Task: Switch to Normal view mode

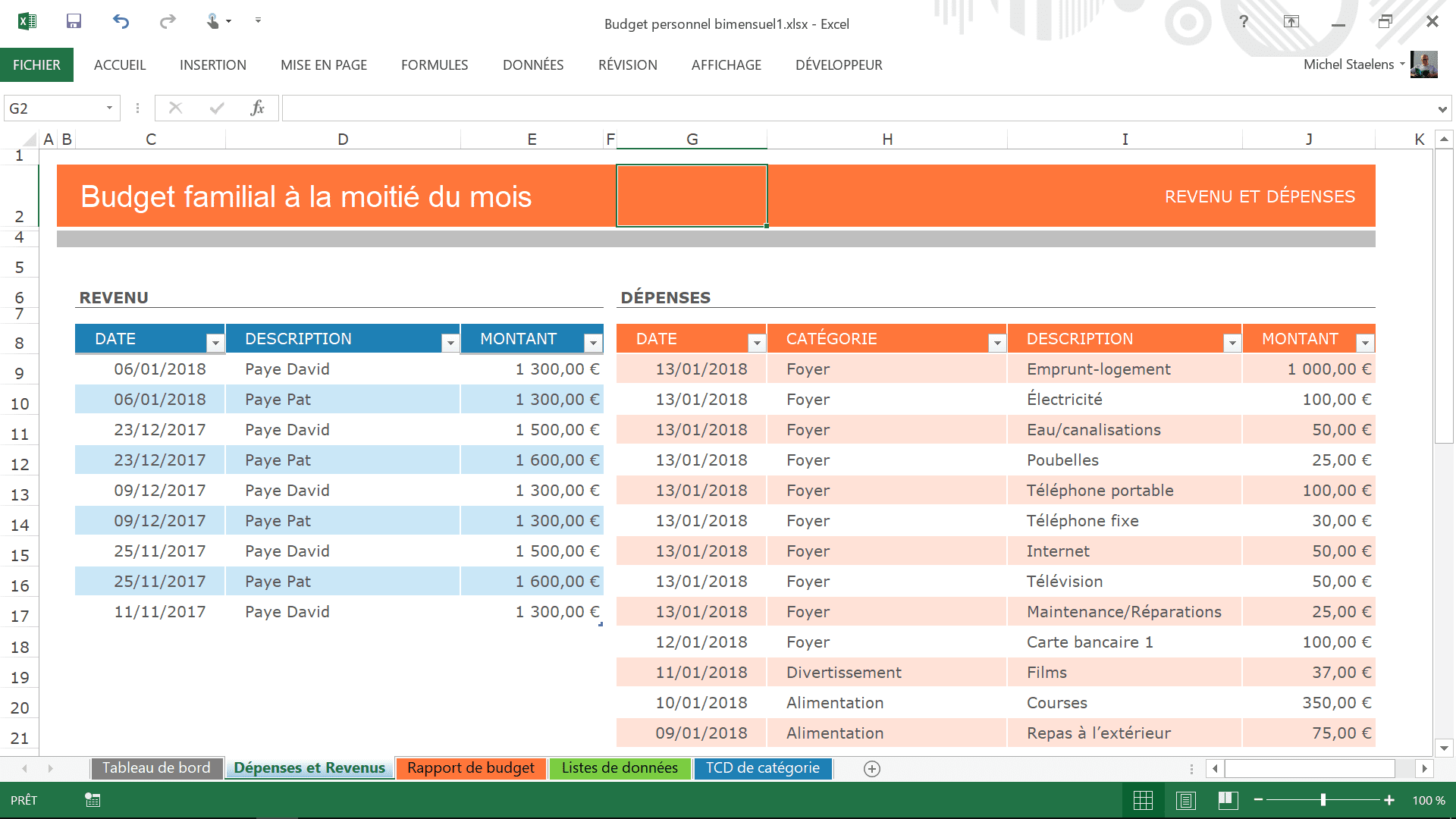Action: 1143,800
